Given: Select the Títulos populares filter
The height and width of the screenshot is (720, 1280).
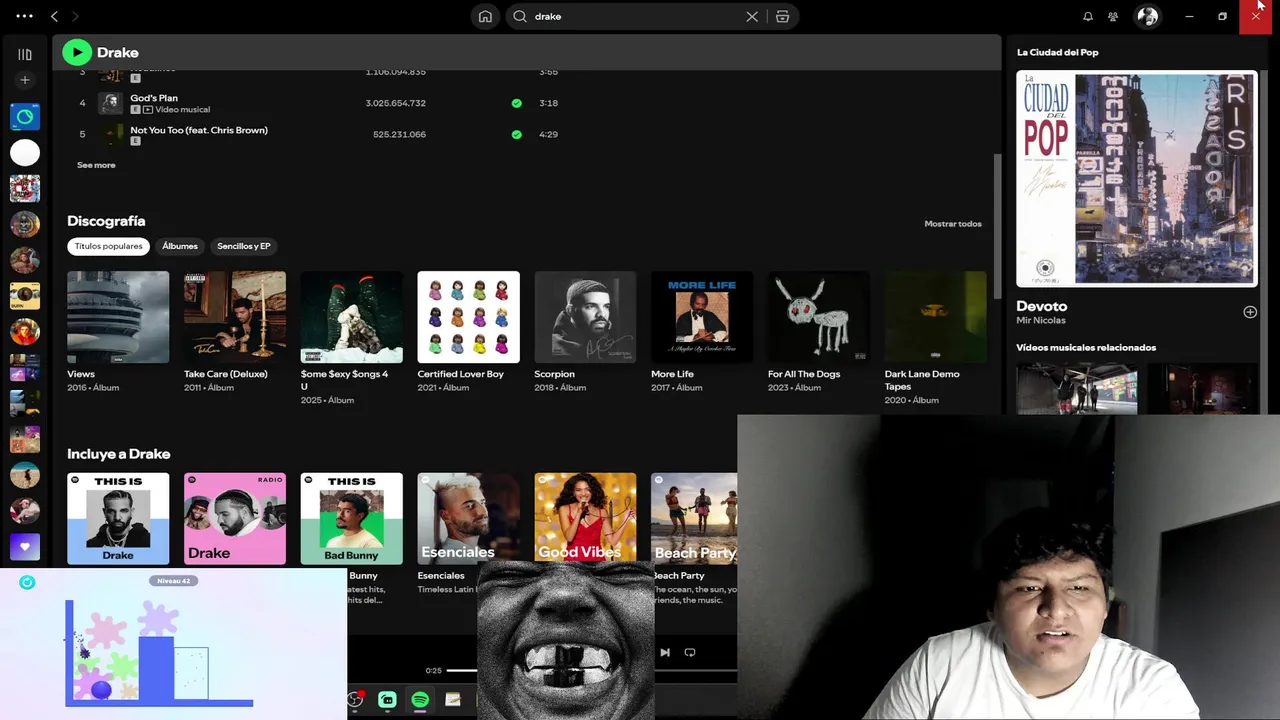Looking at the screenshot, I should 108,246.
